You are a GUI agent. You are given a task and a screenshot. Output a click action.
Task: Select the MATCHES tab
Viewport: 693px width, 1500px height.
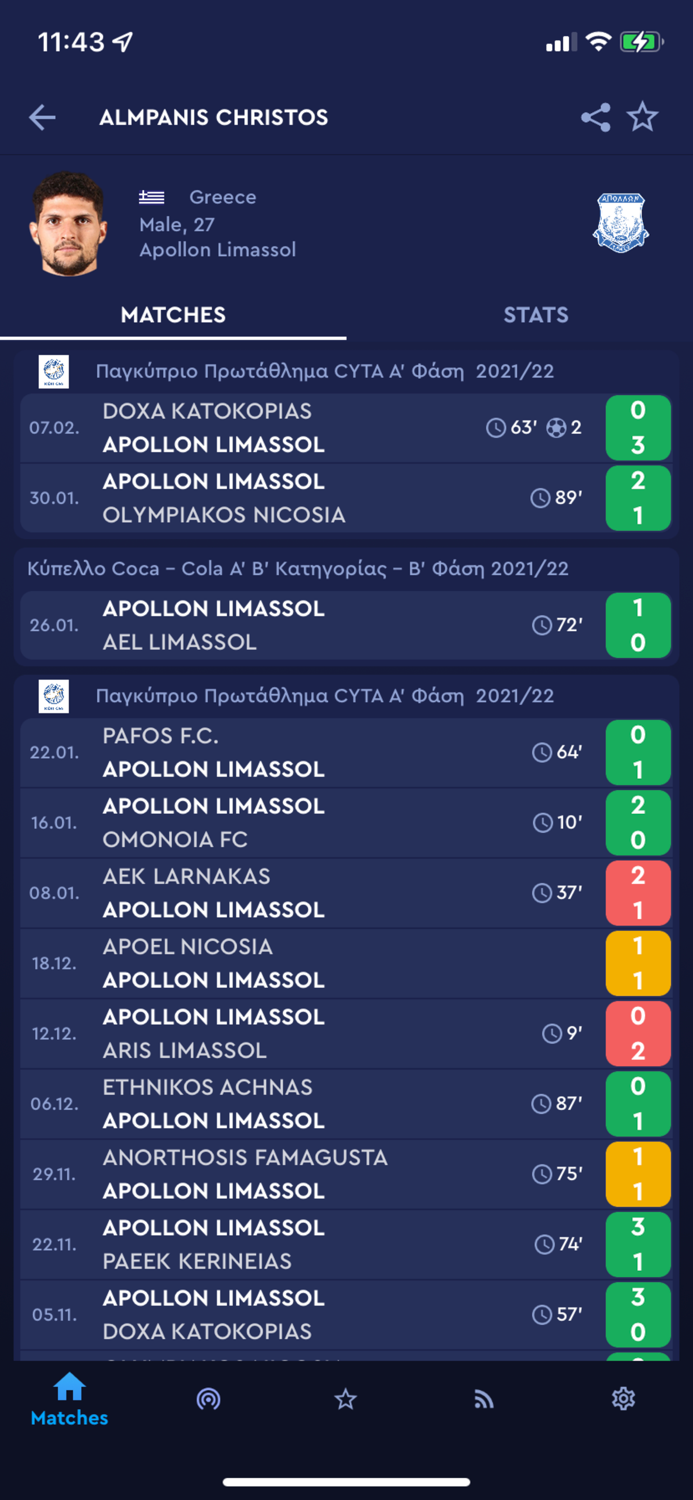(x=172, y=314)
